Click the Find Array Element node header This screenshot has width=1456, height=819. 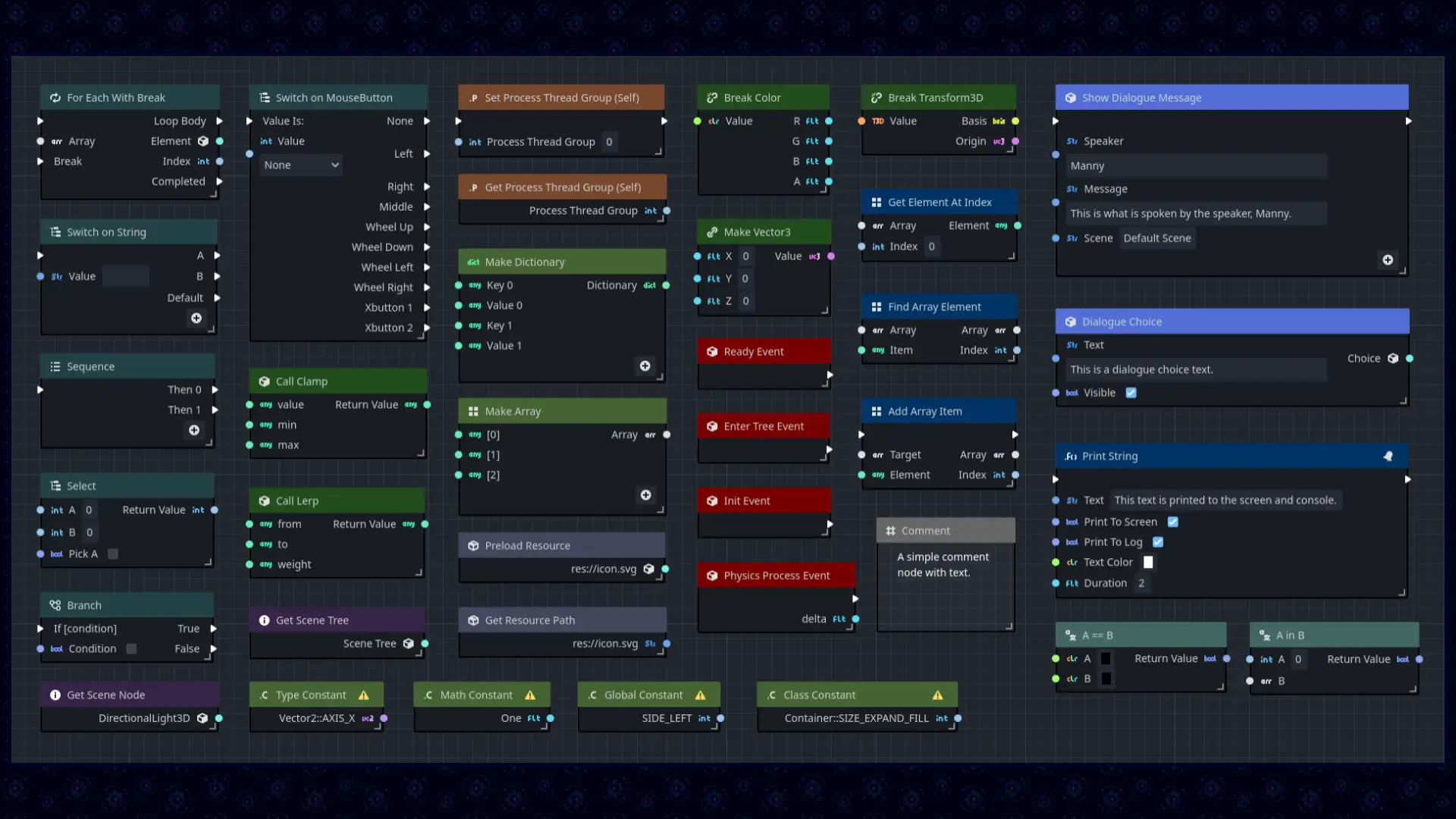939,306
